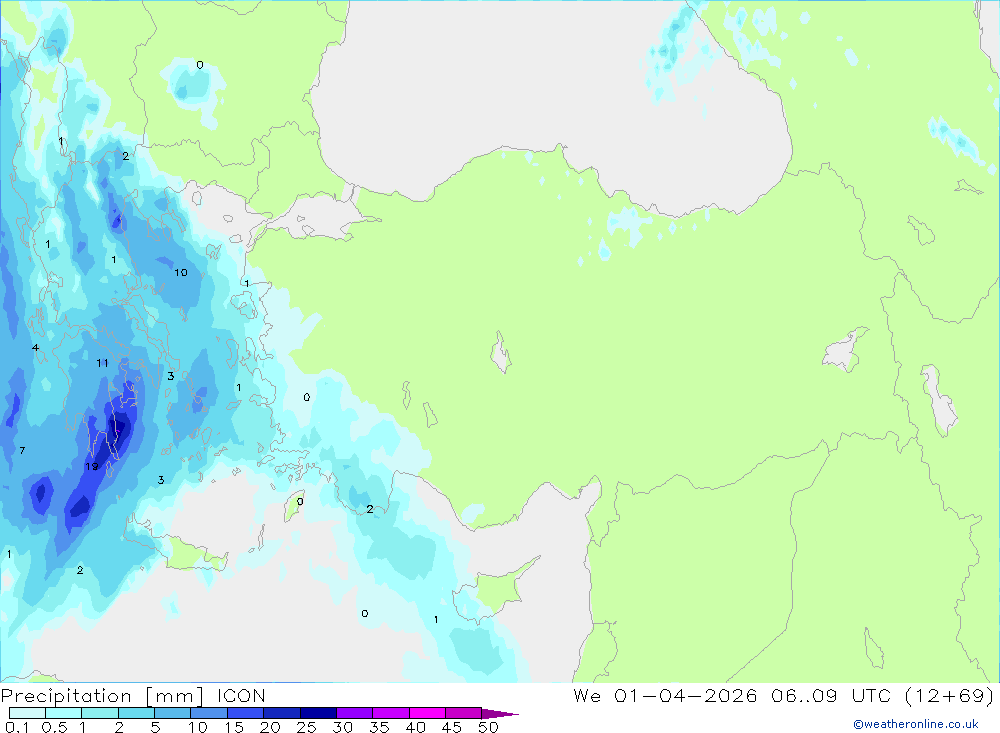
Task: Click the '25' legend scale label
Action: click(307, 727)
